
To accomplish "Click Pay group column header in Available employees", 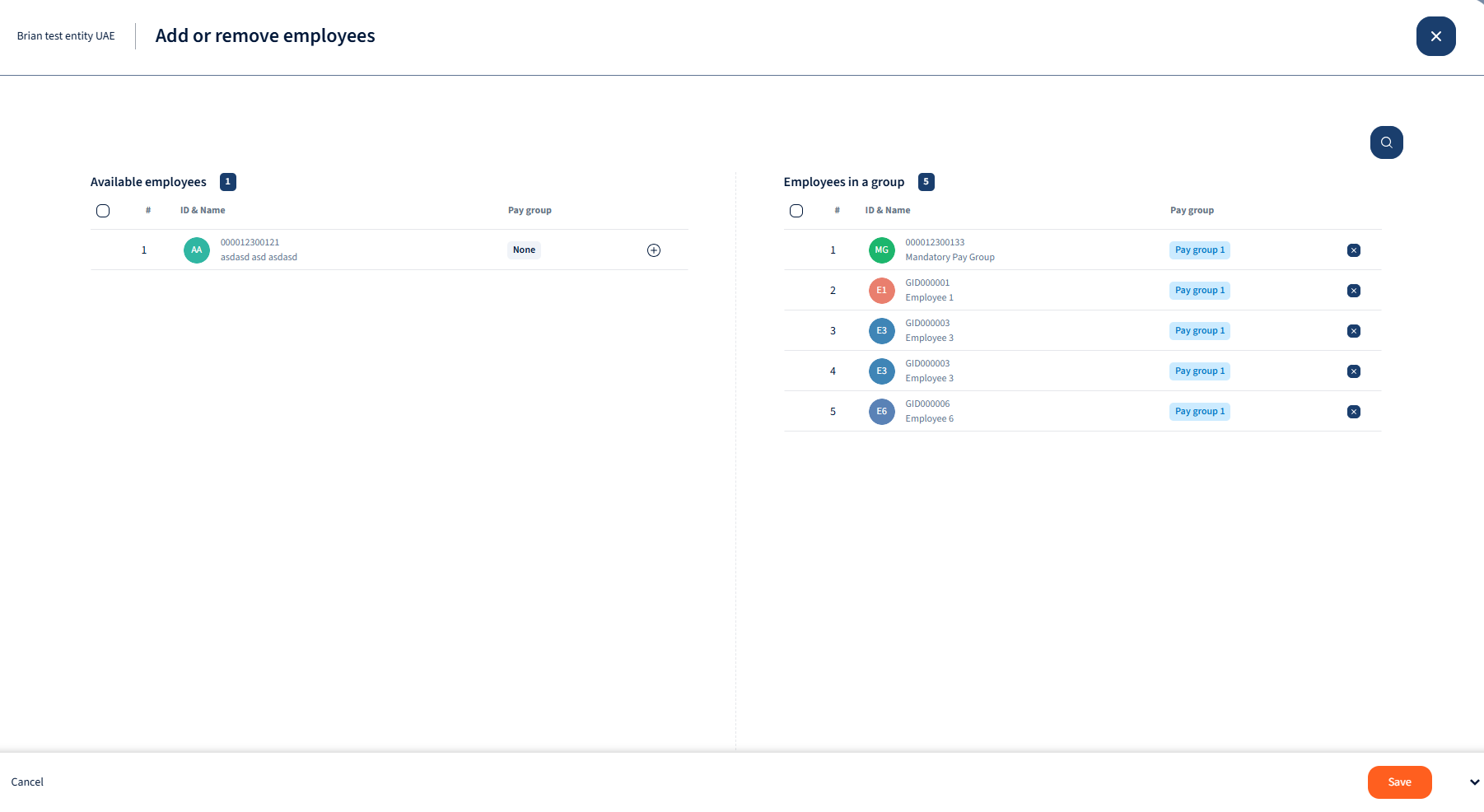I will 530,211.
